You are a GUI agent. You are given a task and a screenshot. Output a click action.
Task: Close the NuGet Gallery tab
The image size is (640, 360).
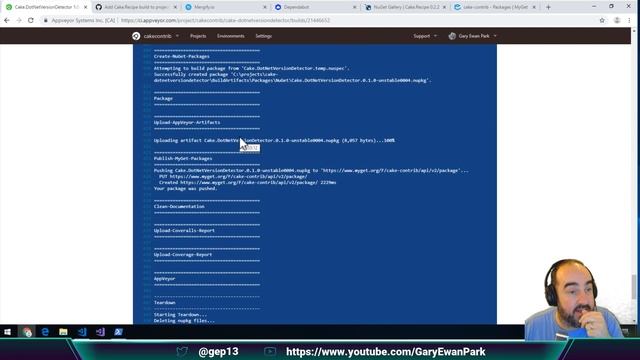pos(444,7)
